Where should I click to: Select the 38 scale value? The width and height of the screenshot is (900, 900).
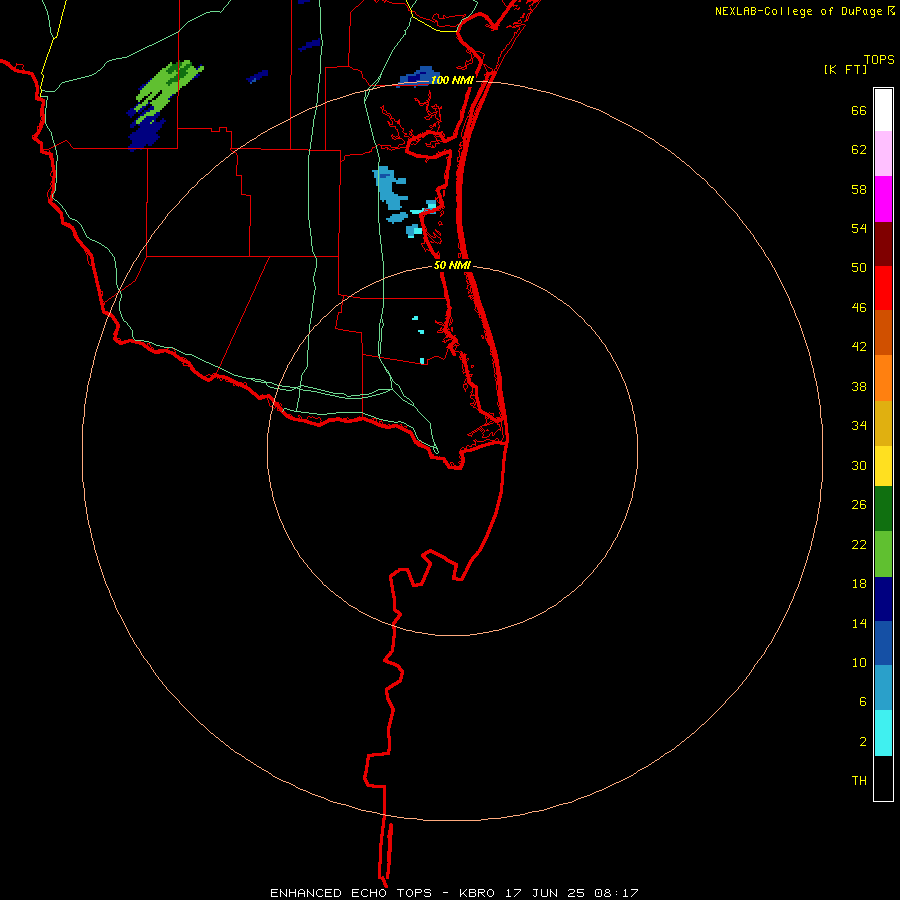point(859,386)
